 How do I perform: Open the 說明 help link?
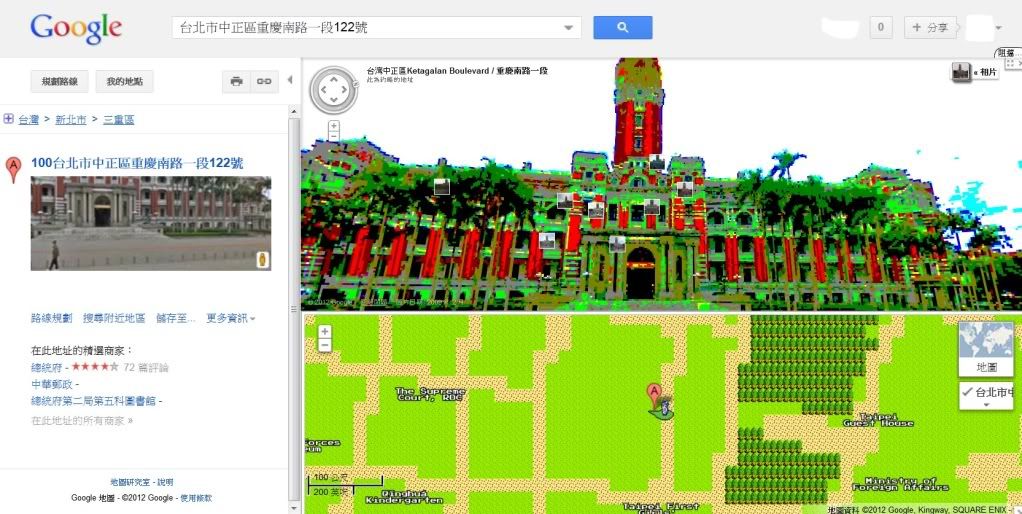pyautogui.click(x=165, y=482)
